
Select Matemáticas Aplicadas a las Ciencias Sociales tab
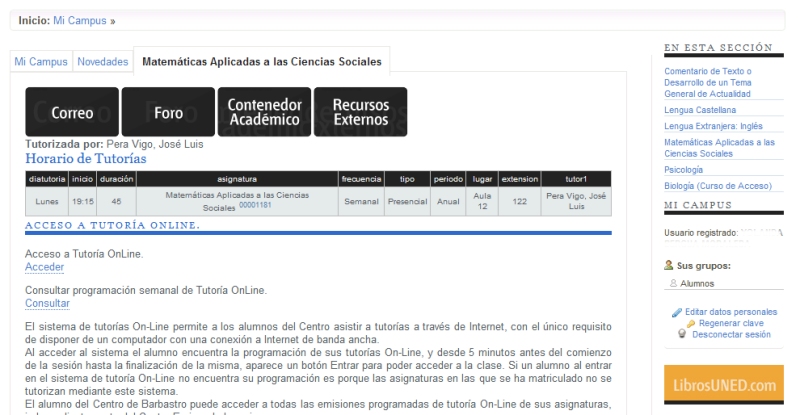(261, 62)
